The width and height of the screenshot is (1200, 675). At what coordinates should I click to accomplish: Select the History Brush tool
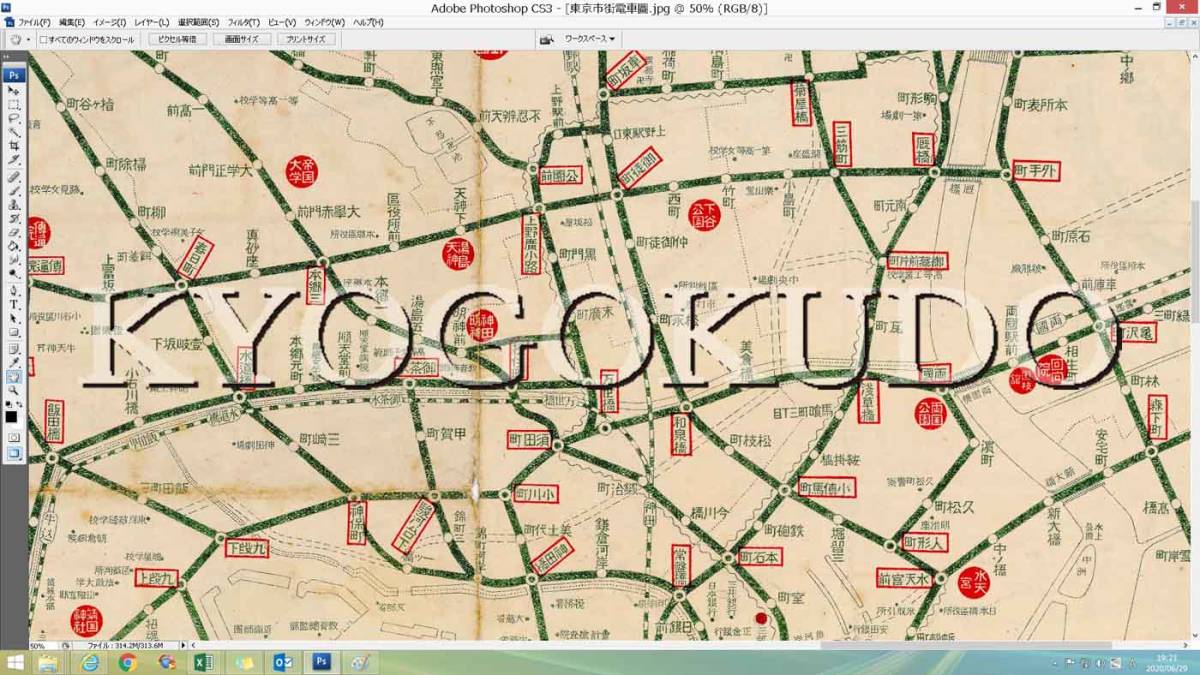coord(14,218)
